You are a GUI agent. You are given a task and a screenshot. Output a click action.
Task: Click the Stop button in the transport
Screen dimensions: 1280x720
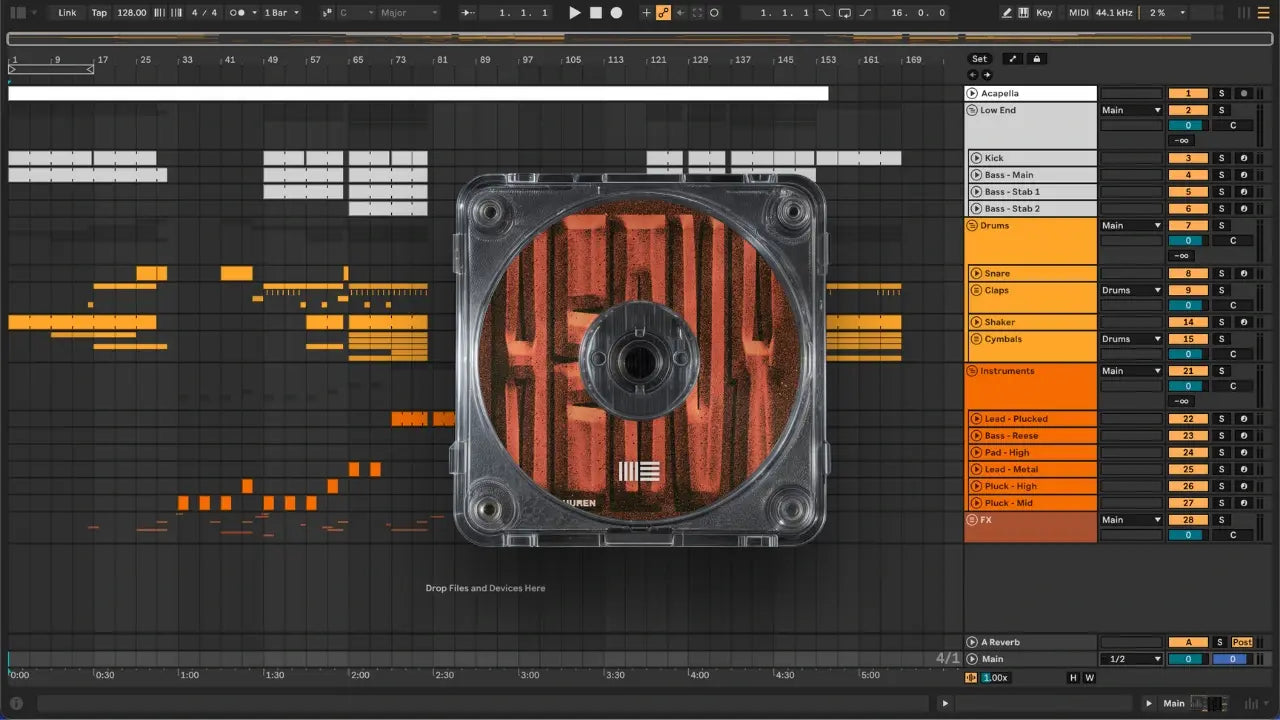pyautogui.click(x=595, y=13)
